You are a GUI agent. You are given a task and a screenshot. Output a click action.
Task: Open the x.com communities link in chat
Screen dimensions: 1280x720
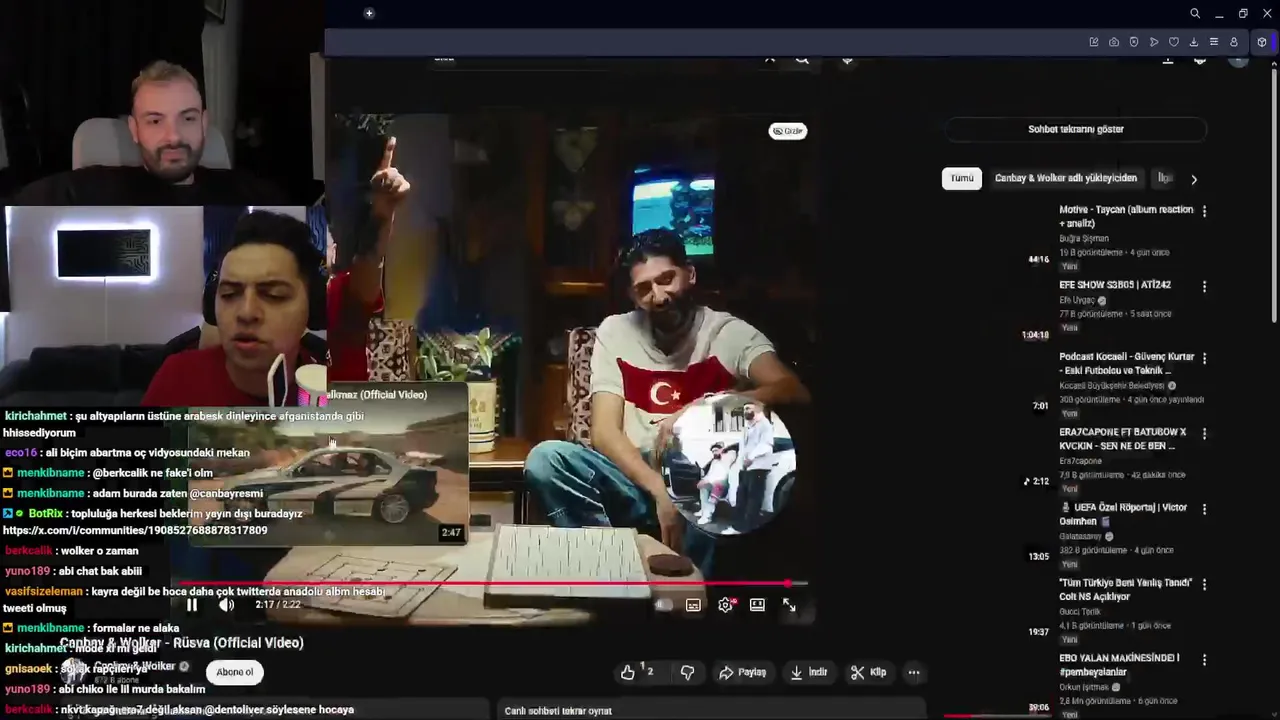pyautogui.click(x=135, y=531)
